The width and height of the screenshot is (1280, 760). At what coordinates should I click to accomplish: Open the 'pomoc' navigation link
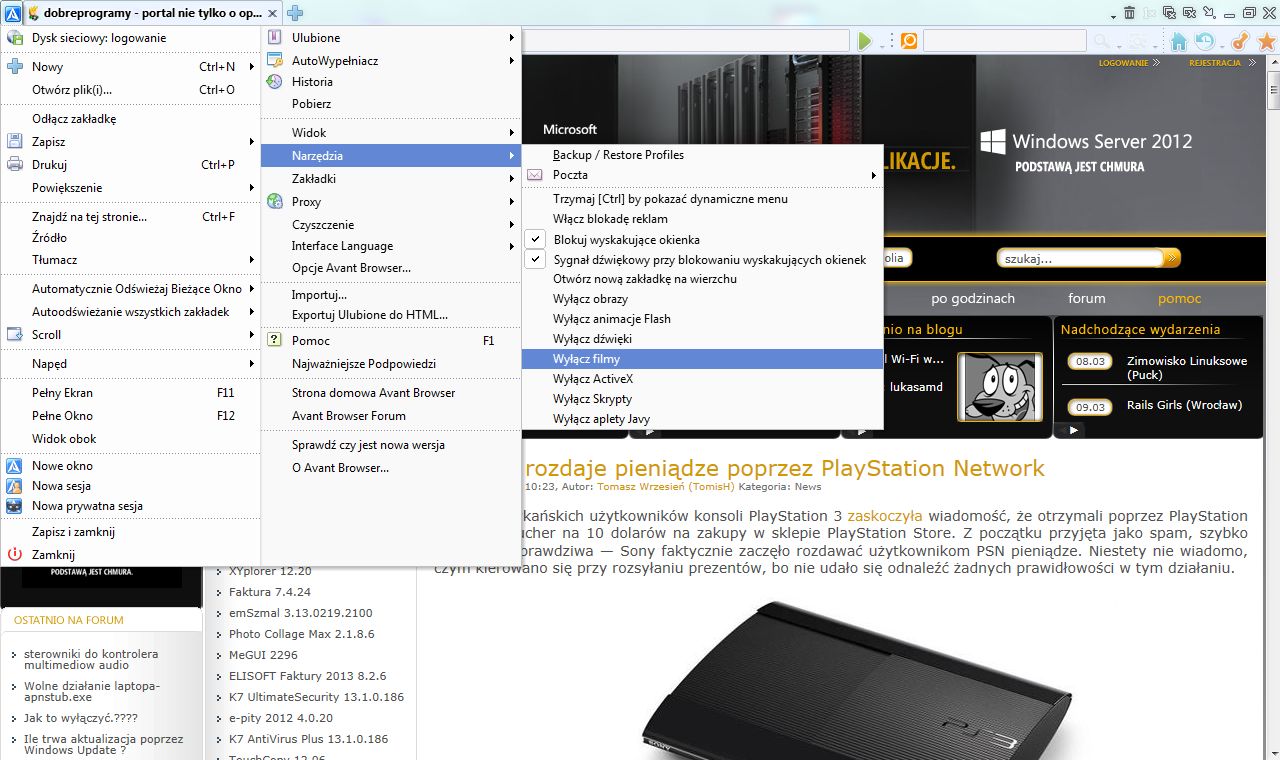pos(1180,298)
